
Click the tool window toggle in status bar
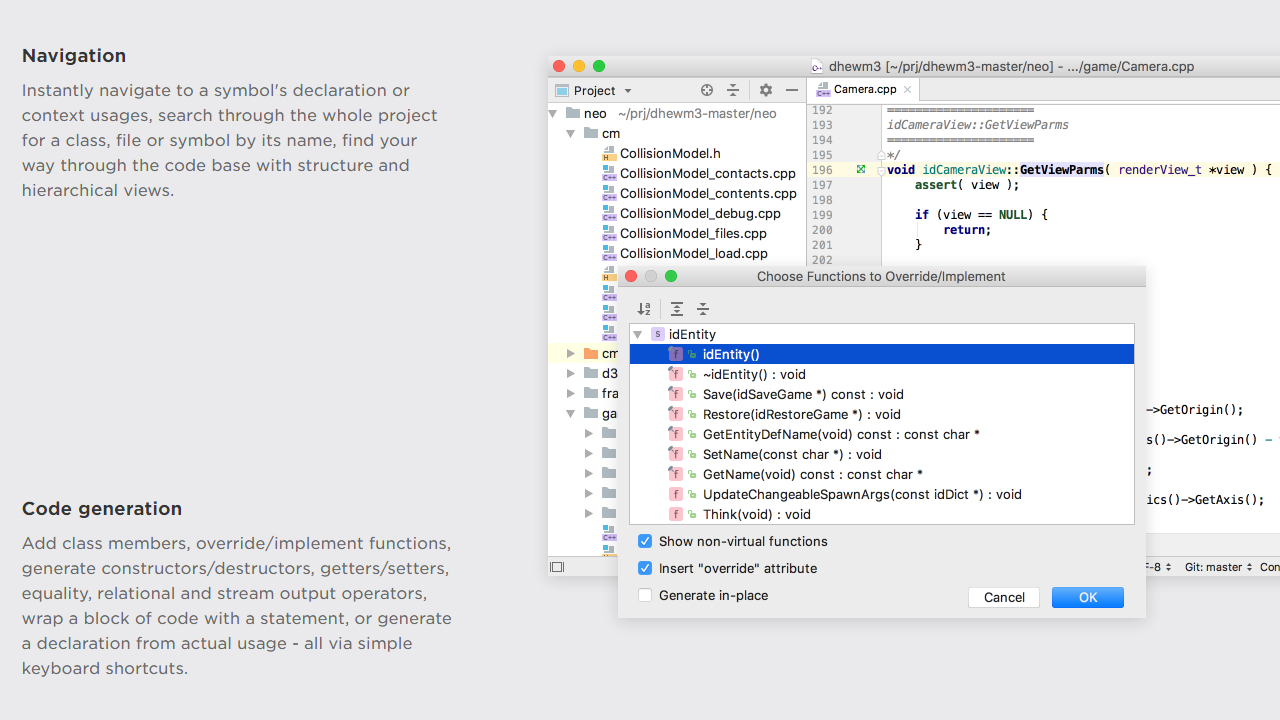point(557,567)
